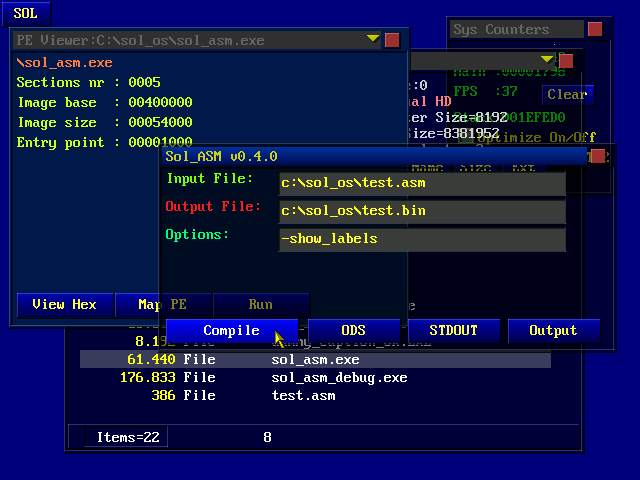Click the Sections nr value 0005
Screen dimensions: 640x480
click(x=144, y=82)
